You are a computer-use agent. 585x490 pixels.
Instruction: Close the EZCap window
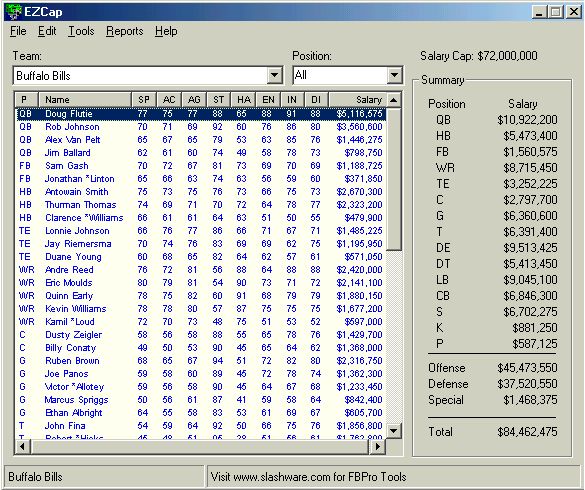tap(574, 12)
